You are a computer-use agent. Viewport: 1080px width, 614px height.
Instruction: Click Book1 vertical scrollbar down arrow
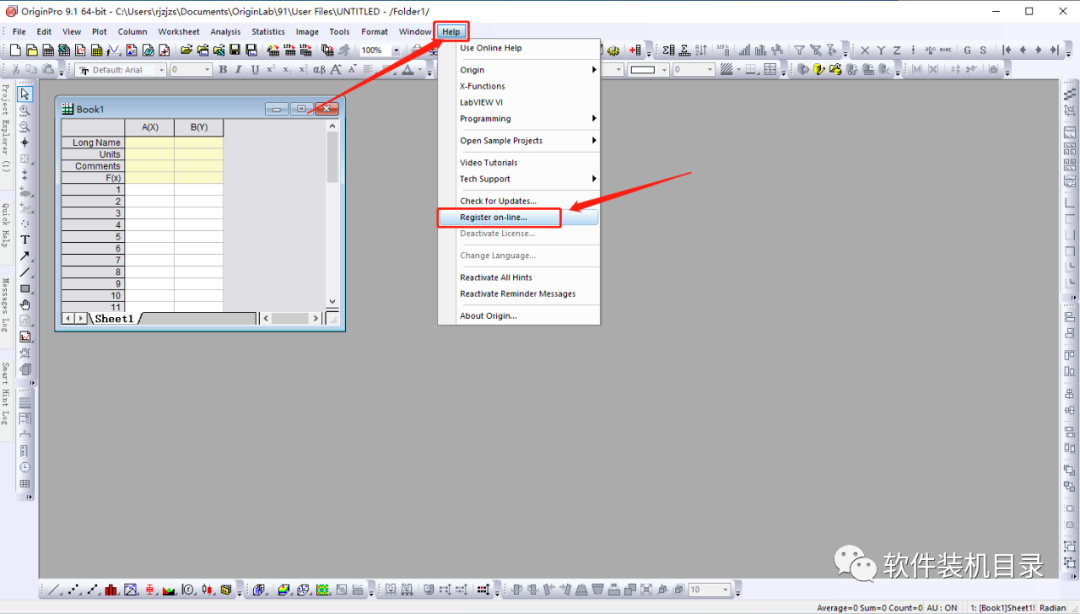(x=332, y=302)
